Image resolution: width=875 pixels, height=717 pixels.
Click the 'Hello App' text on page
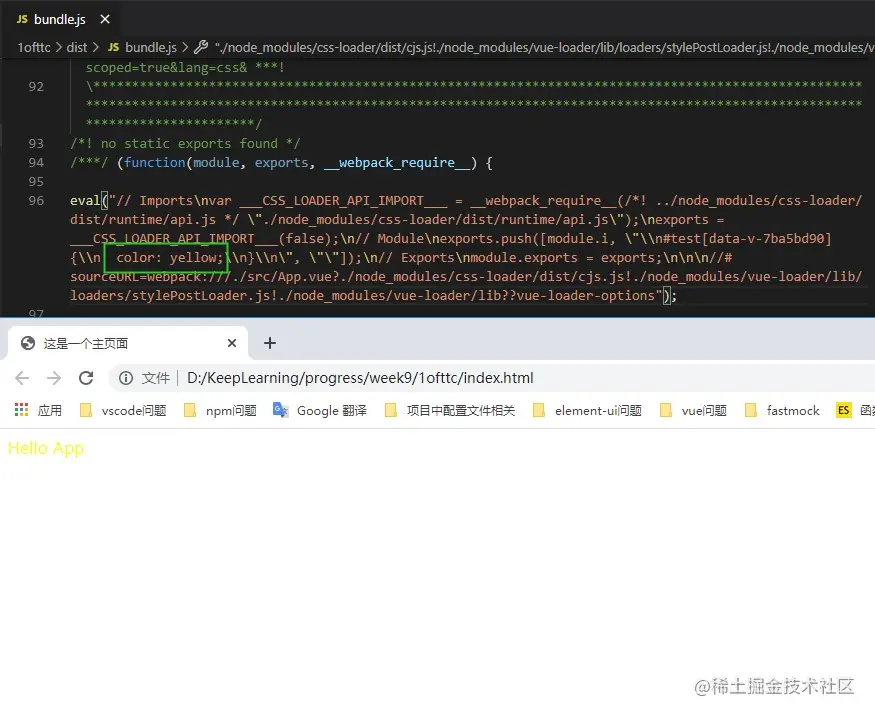[x=46, y=448]
